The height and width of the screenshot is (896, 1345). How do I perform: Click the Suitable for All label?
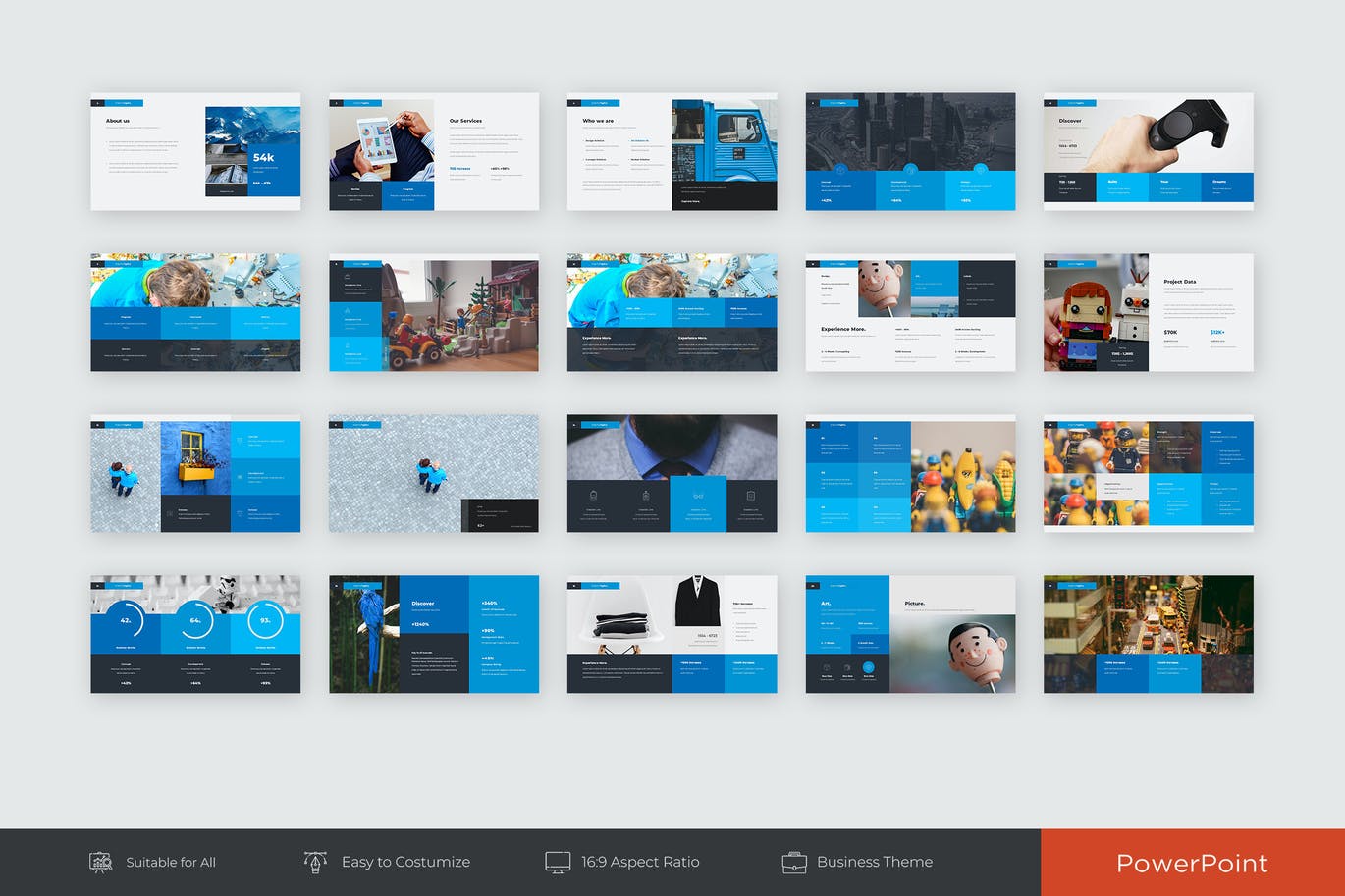(x=171, y=863)
